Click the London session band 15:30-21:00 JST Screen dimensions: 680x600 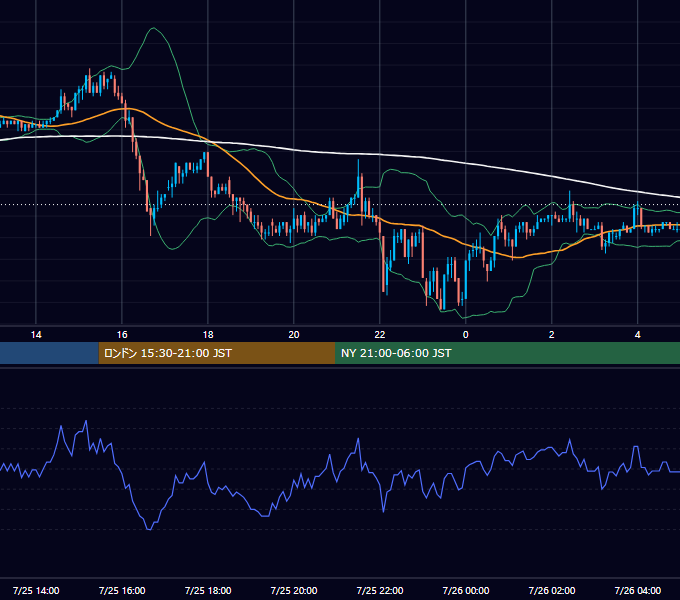(x=217, y=353)
